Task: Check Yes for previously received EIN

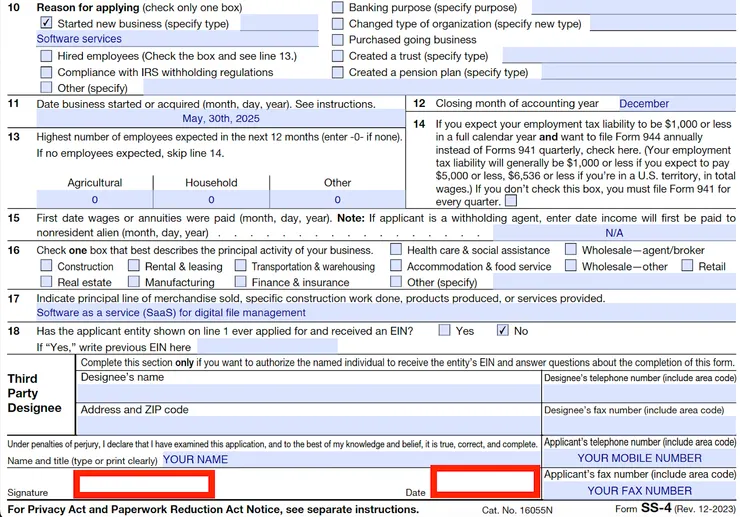Action: 444,330
